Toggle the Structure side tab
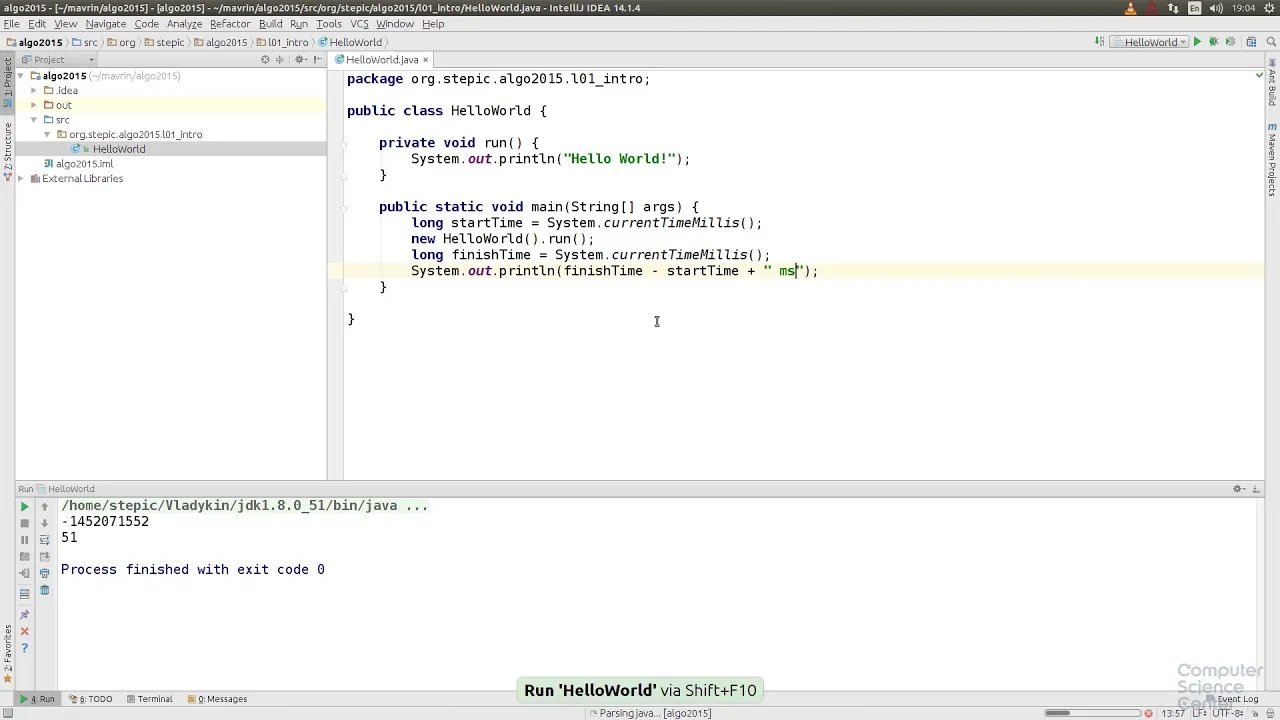This screenshot has width=1280, height=720. pyautogui.click(x=7, y=152)
